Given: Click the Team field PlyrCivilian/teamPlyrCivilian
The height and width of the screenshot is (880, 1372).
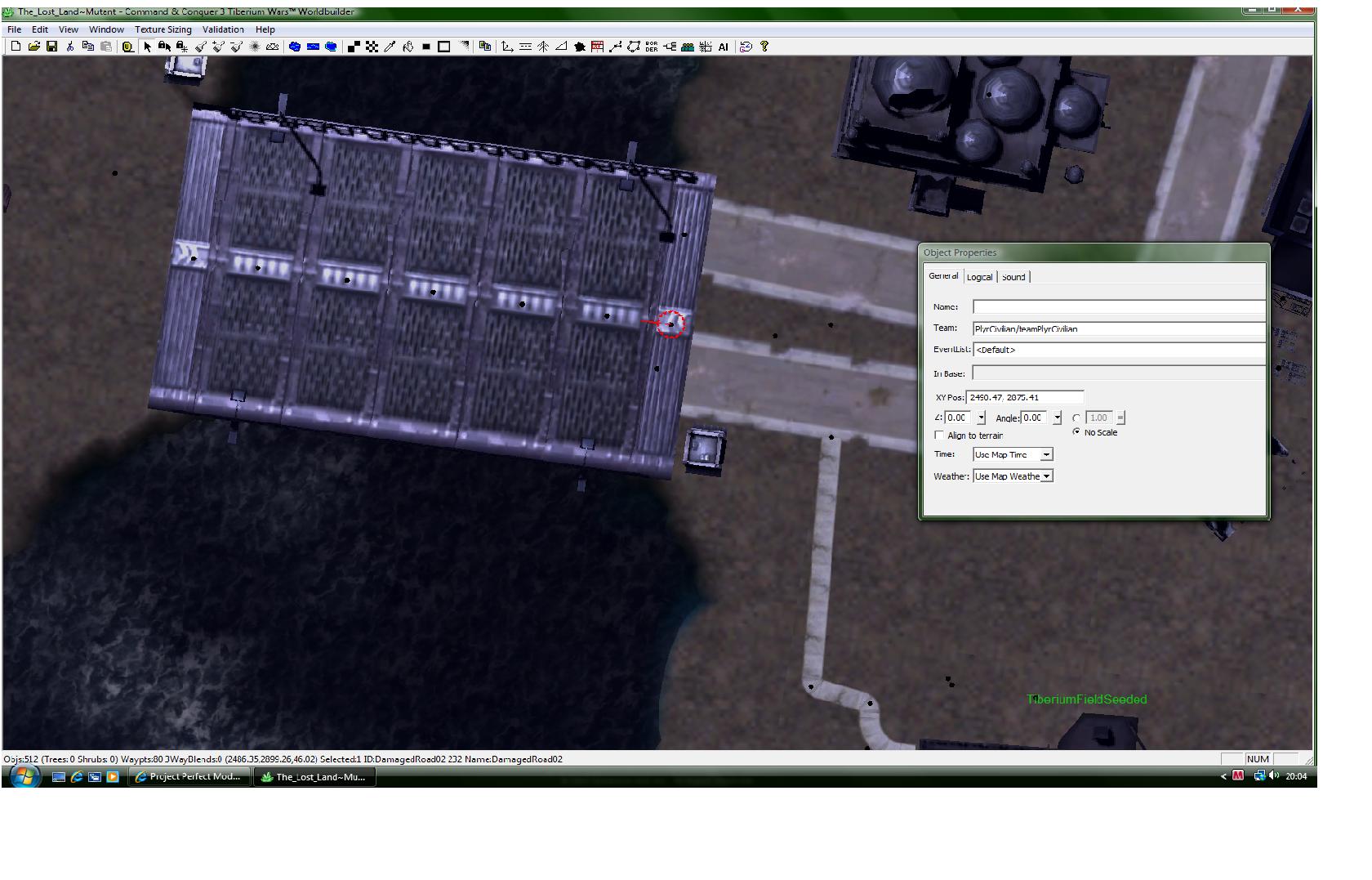Looking at the screenshot, I should (1119, 328).
